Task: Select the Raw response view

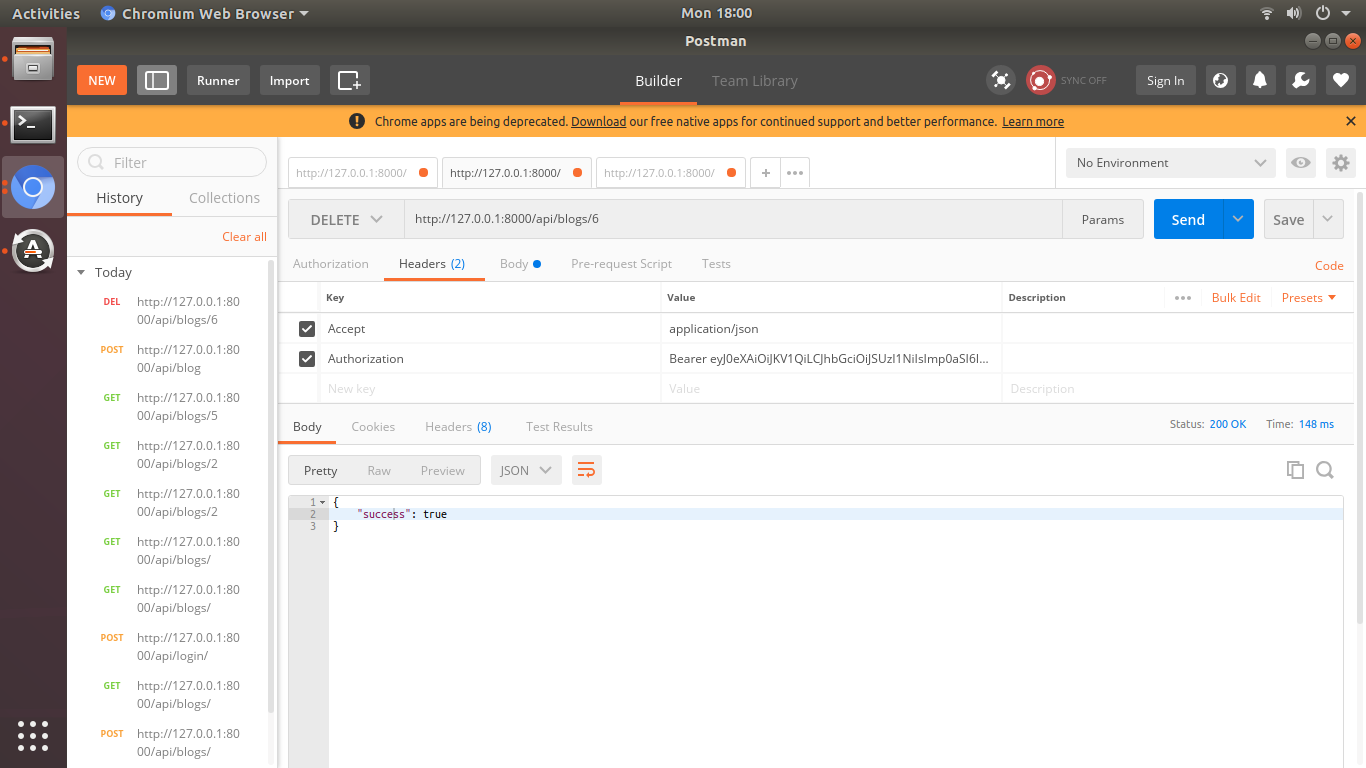Action: pyautogui.click(x=379, y=470)
